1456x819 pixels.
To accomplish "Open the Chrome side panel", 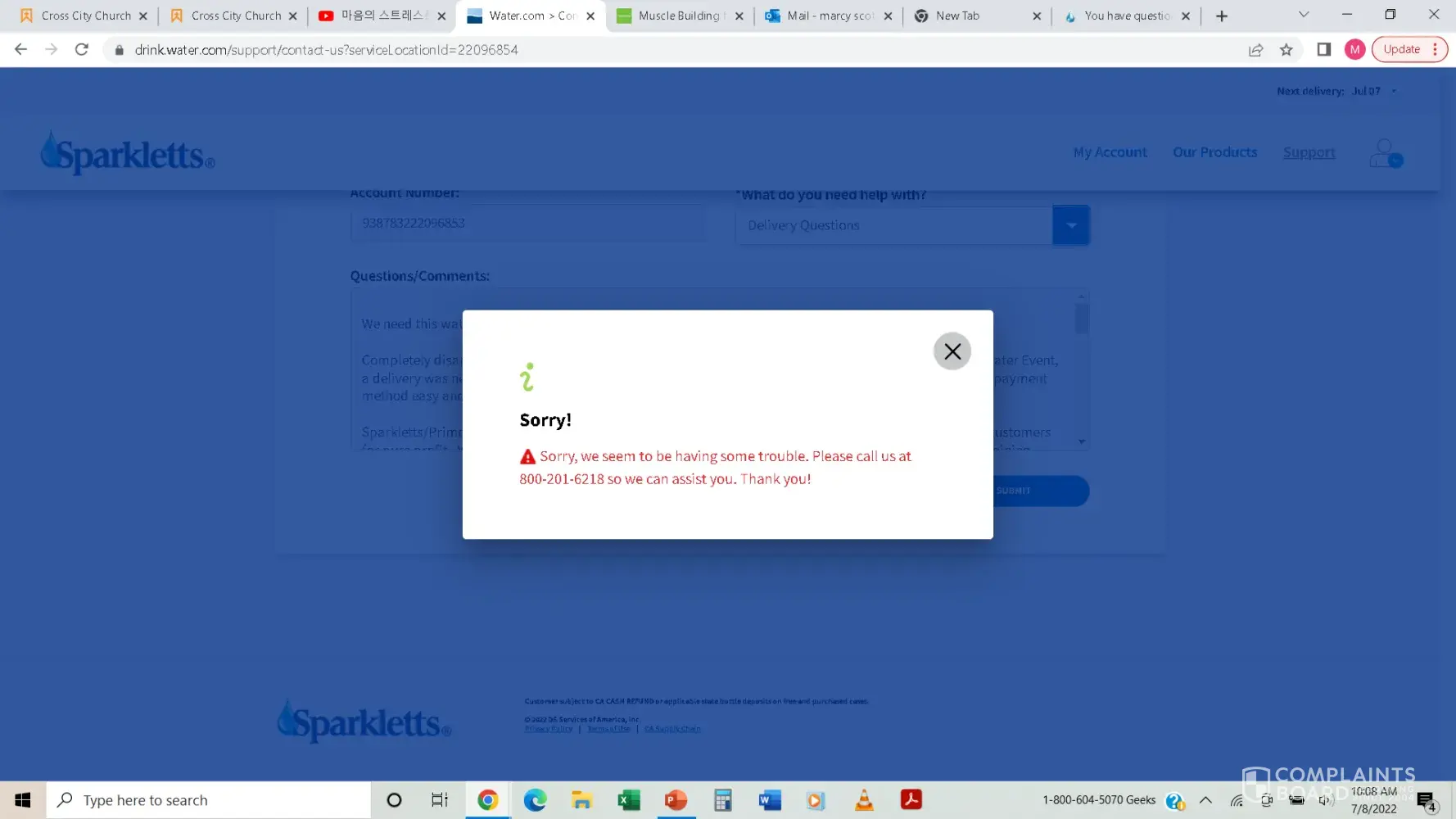I will tap(1323, 50).
